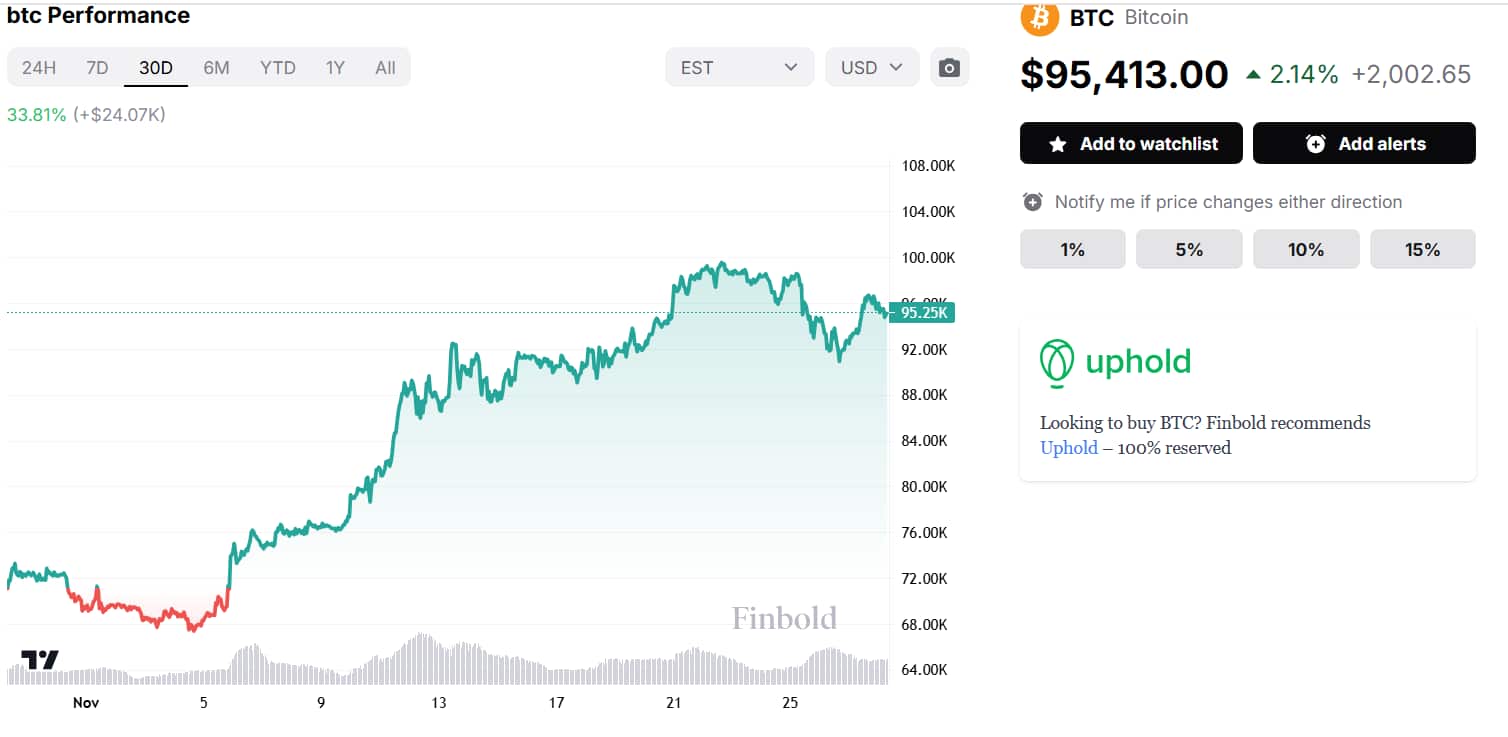1508x737 pixels.
Task: Select the 1% price change alert
Action: pyautogui.click(x=1072, y=249)
